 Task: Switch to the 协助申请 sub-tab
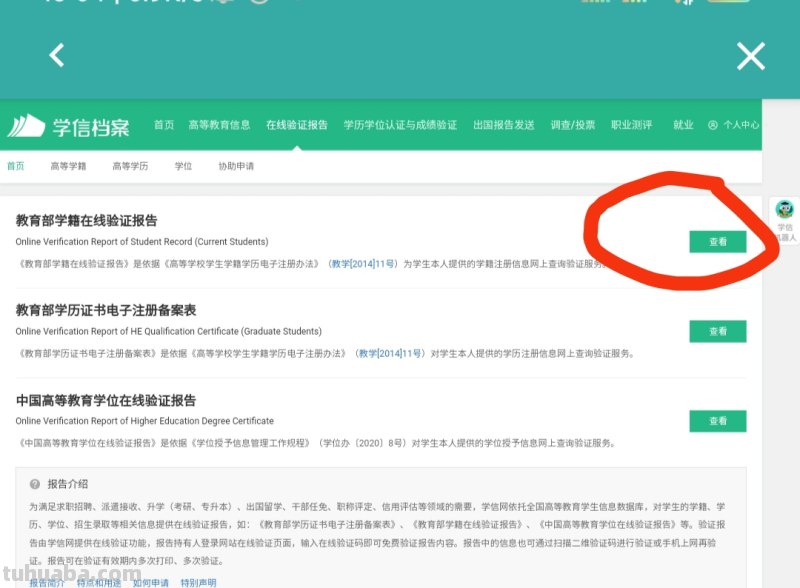coord(236,166)
